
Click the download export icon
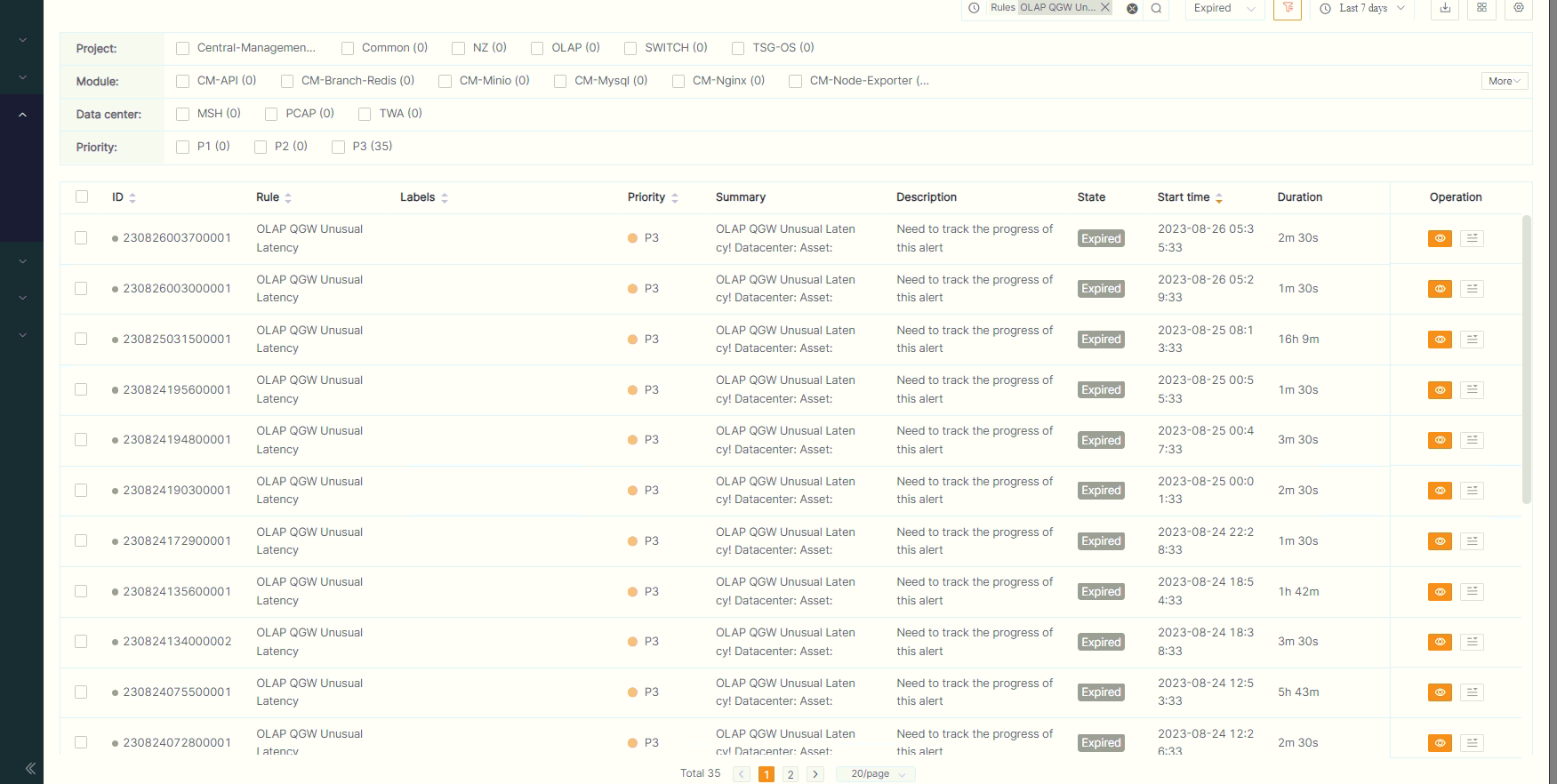tap(1445, 9)
